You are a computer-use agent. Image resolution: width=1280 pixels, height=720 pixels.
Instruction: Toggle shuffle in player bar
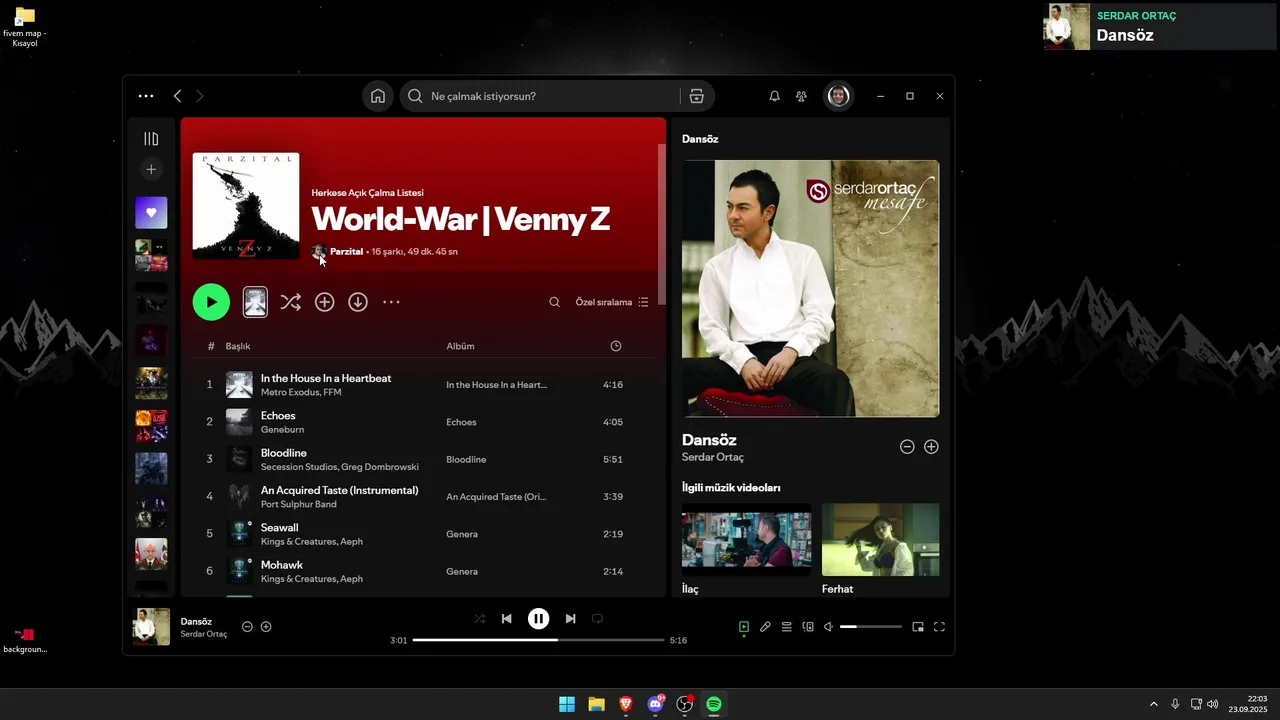point(480,619)
